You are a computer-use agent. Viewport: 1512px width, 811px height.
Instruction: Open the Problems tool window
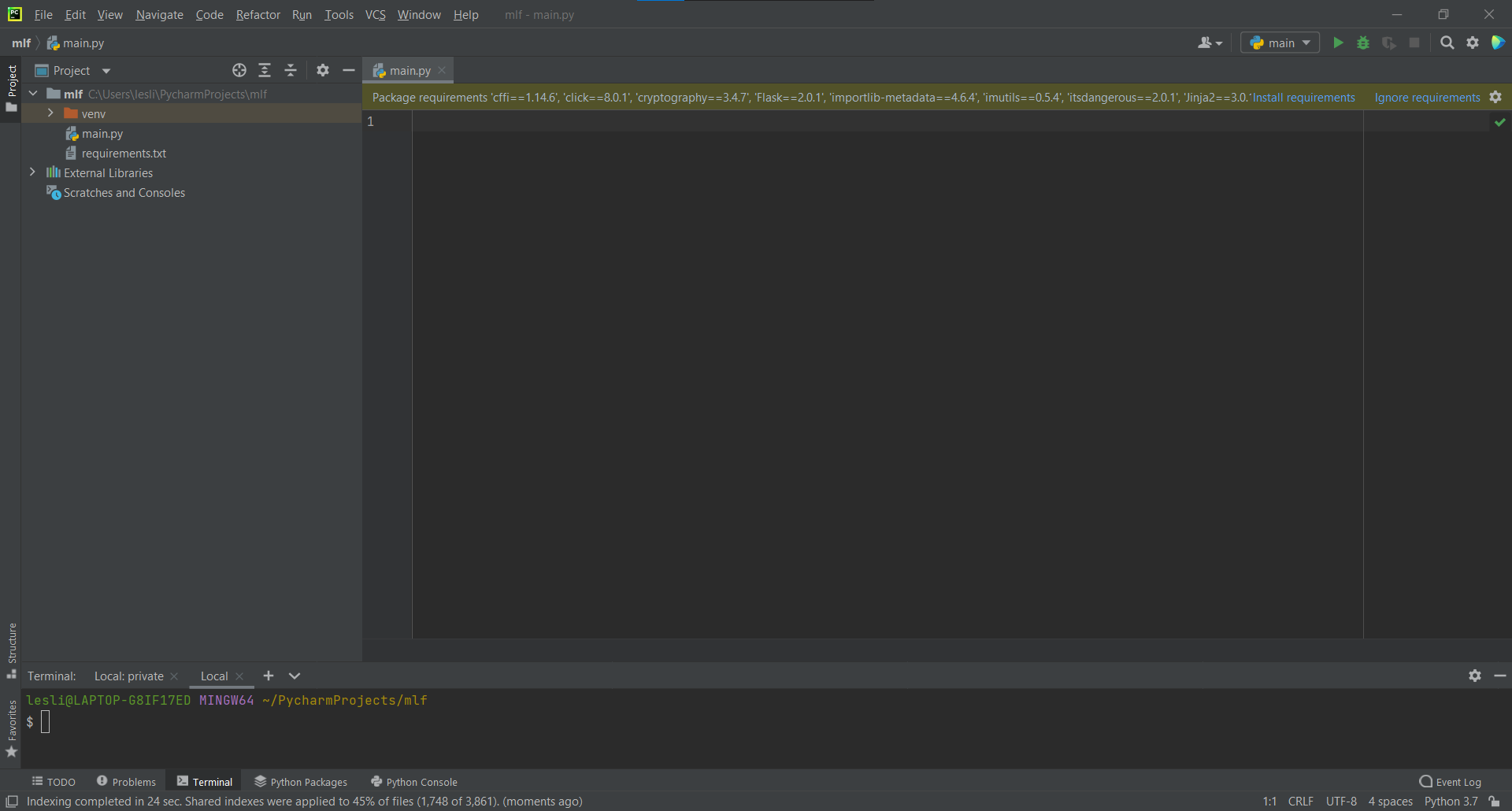(127, 782)
